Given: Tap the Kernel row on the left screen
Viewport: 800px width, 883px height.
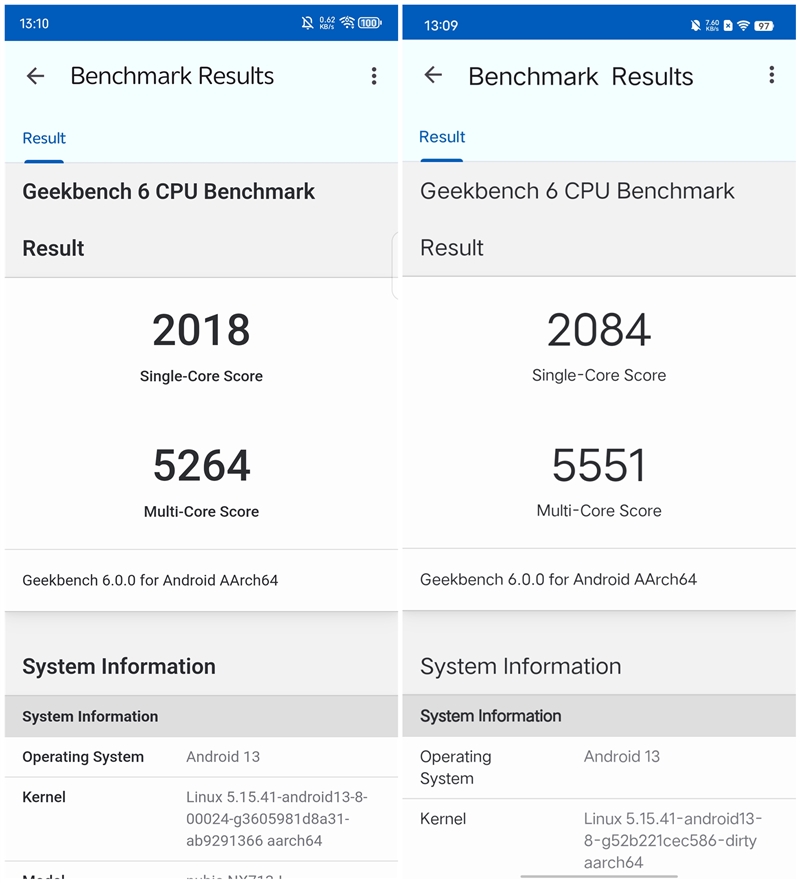Looking at the screenshot, I should tap(201, 819).
